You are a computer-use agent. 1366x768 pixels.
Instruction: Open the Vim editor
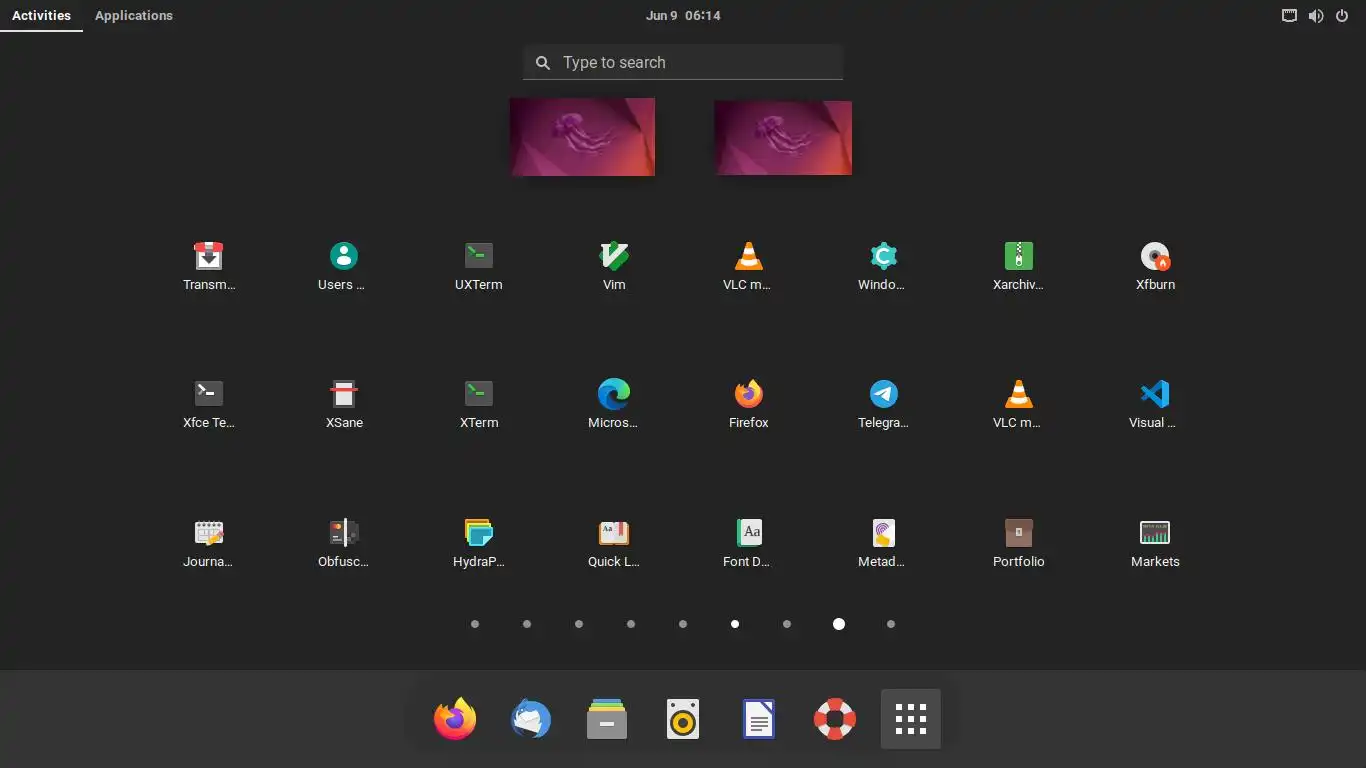click(614, 265)
